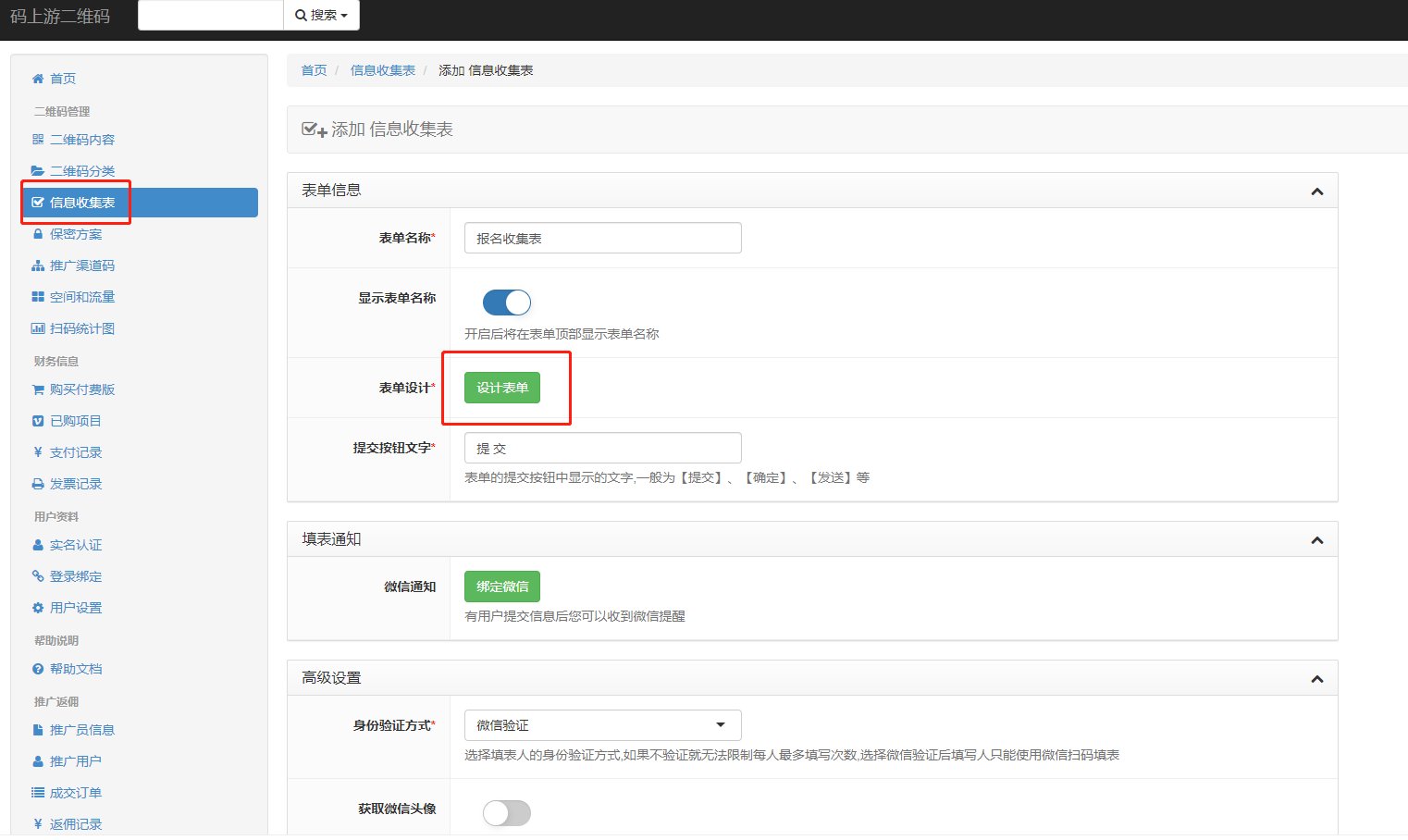Viewport: 1408px width, 840px height.
Task: Collapse the 高级设置 section chevron
Action: point(1317,677)
